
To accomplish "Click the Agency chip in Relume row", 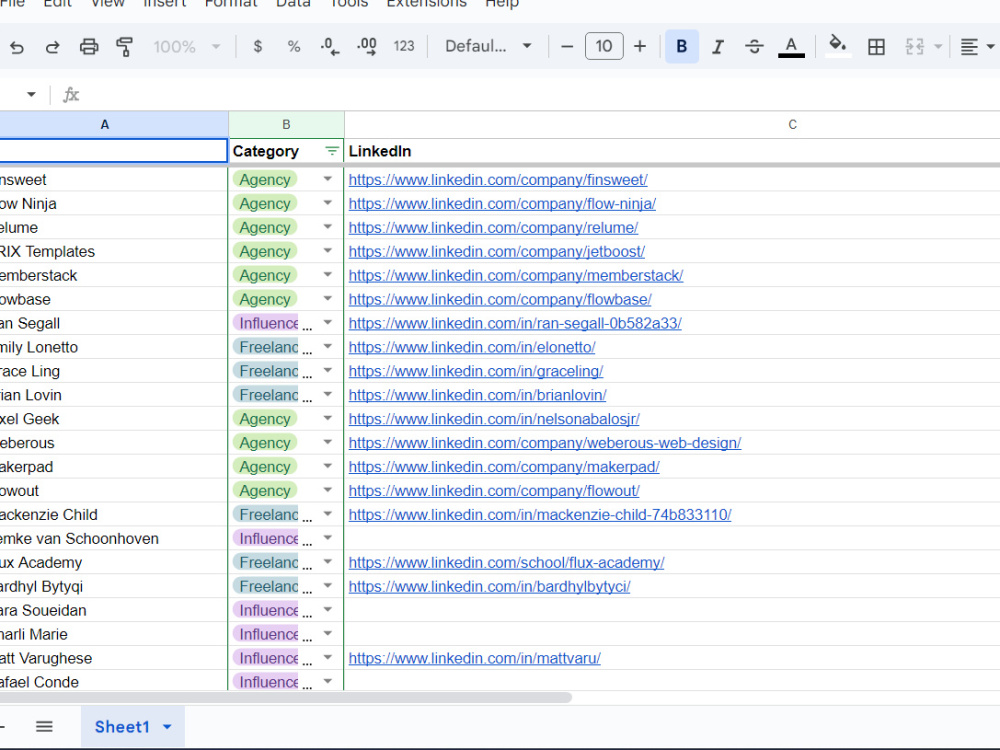I will 265,228.
